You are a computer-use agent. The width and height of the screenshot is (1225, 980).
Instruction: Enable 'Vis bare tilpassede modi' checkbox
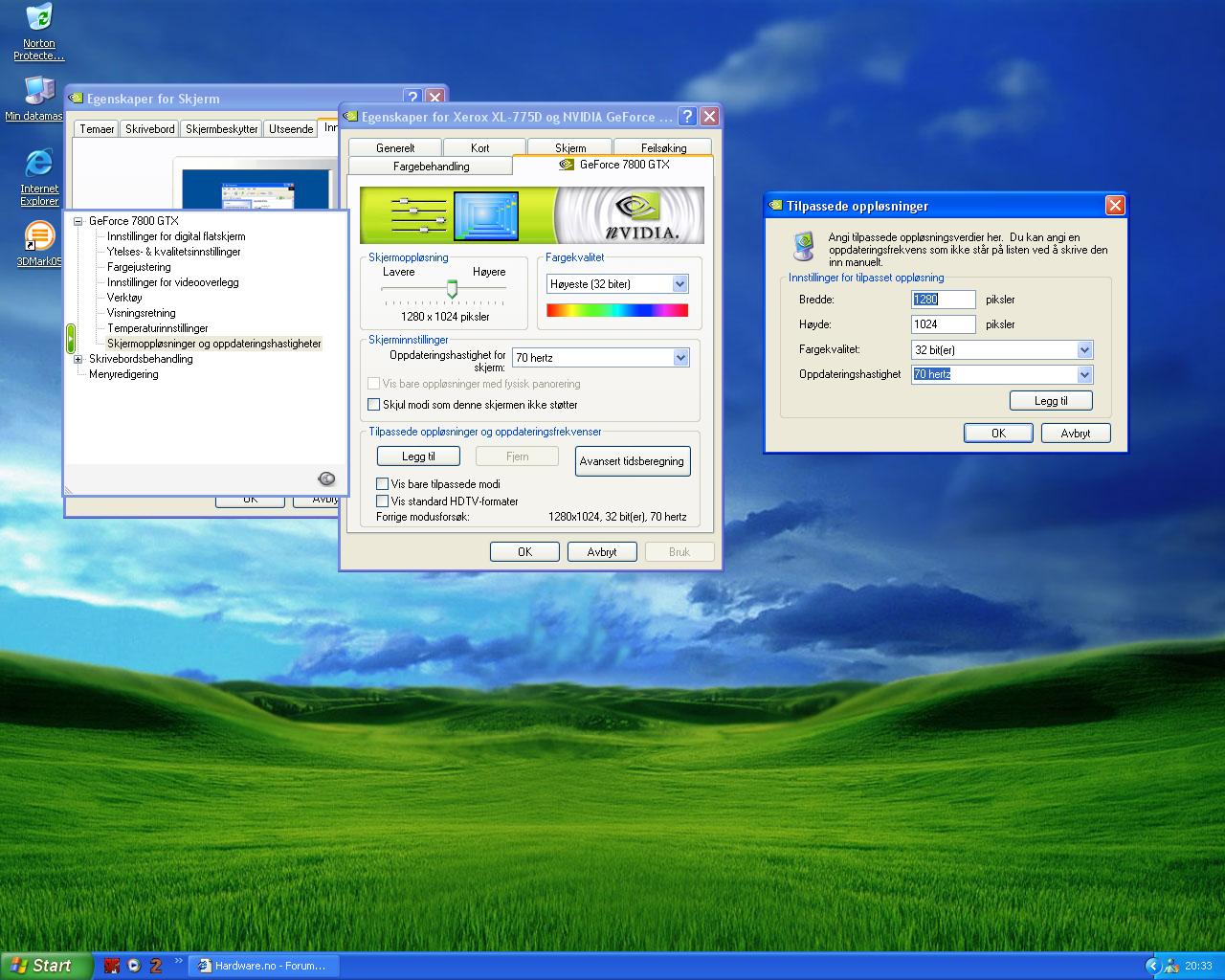(x=383, y=484)
